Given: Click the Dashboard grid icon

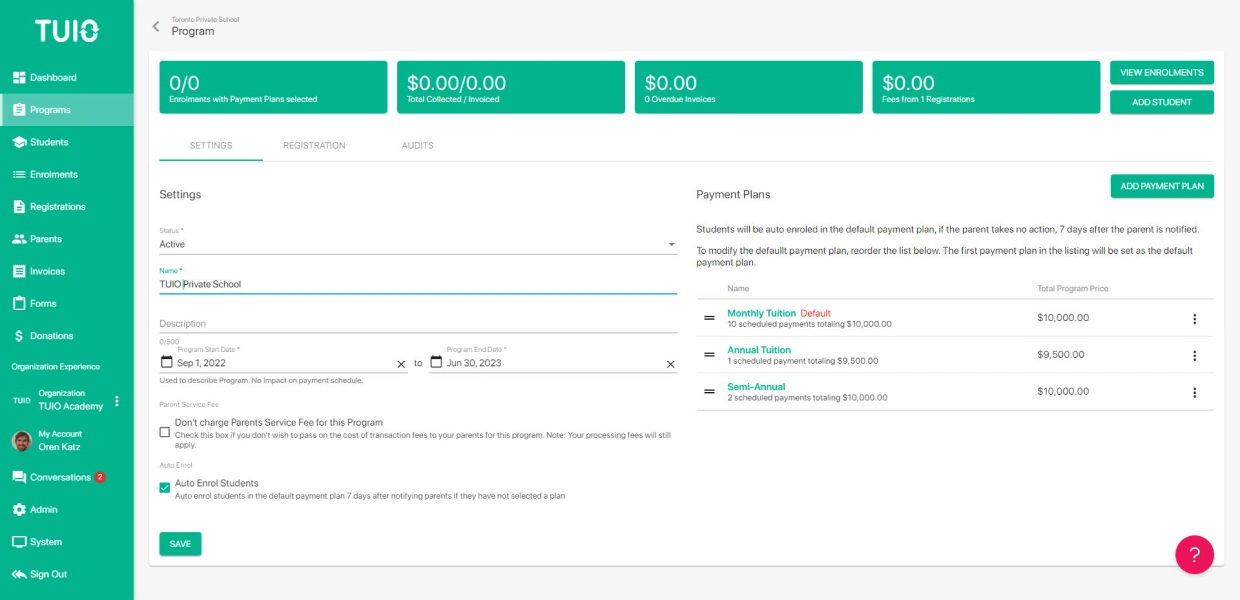Looking at the screenshot, I should (19, 78).
